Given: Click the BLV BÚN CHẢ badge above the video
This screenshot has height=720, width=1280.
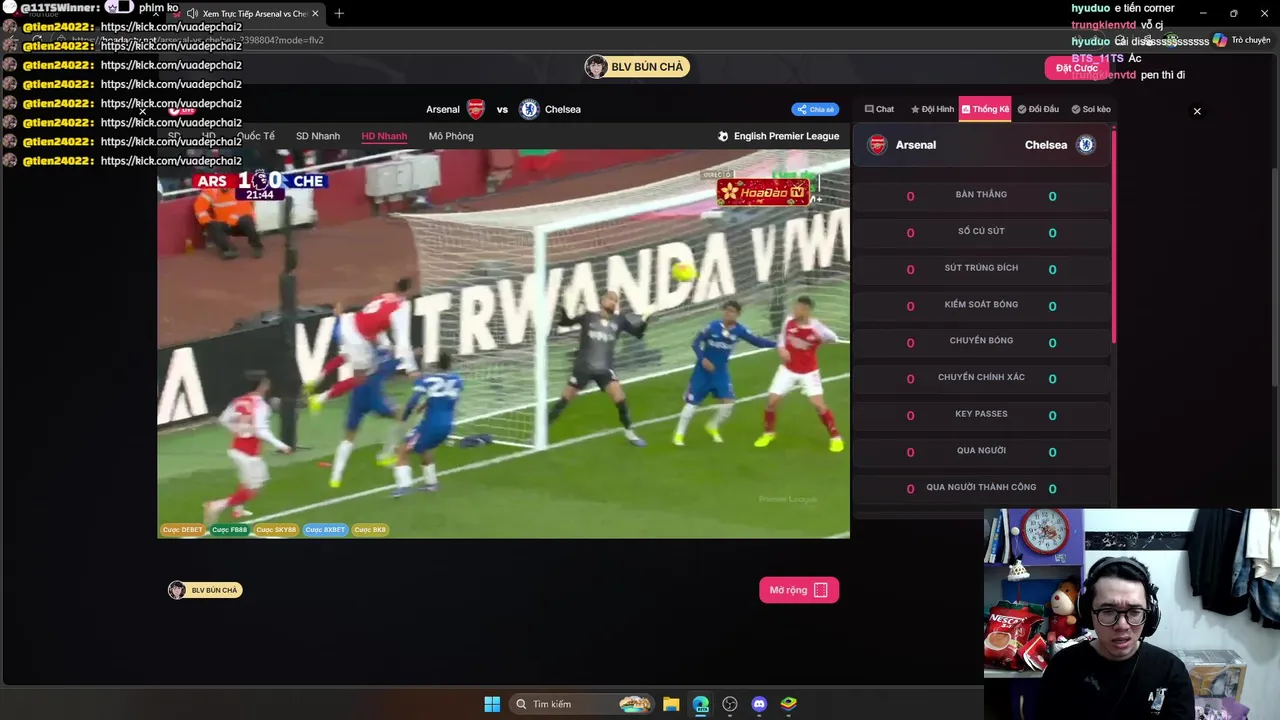Looking at the screenshot, I should 637,67.
